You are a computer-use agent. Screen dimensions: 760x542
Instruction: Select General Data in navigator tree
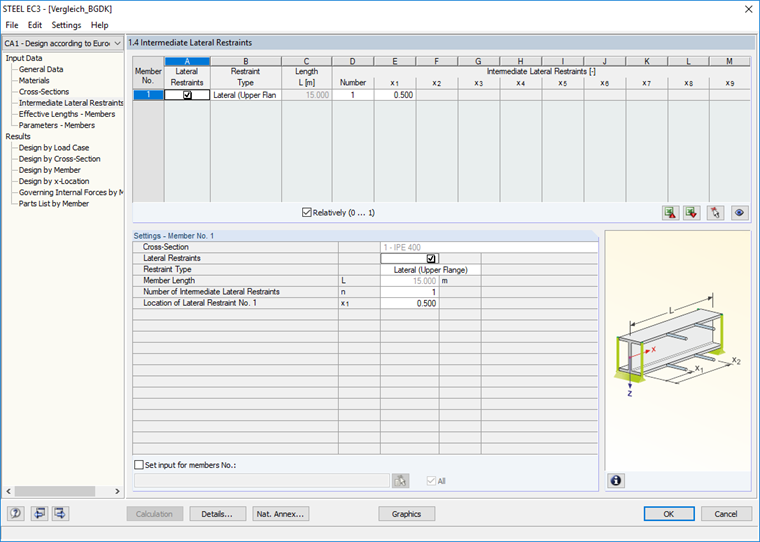pyautogui.click(x=41, y=69)
